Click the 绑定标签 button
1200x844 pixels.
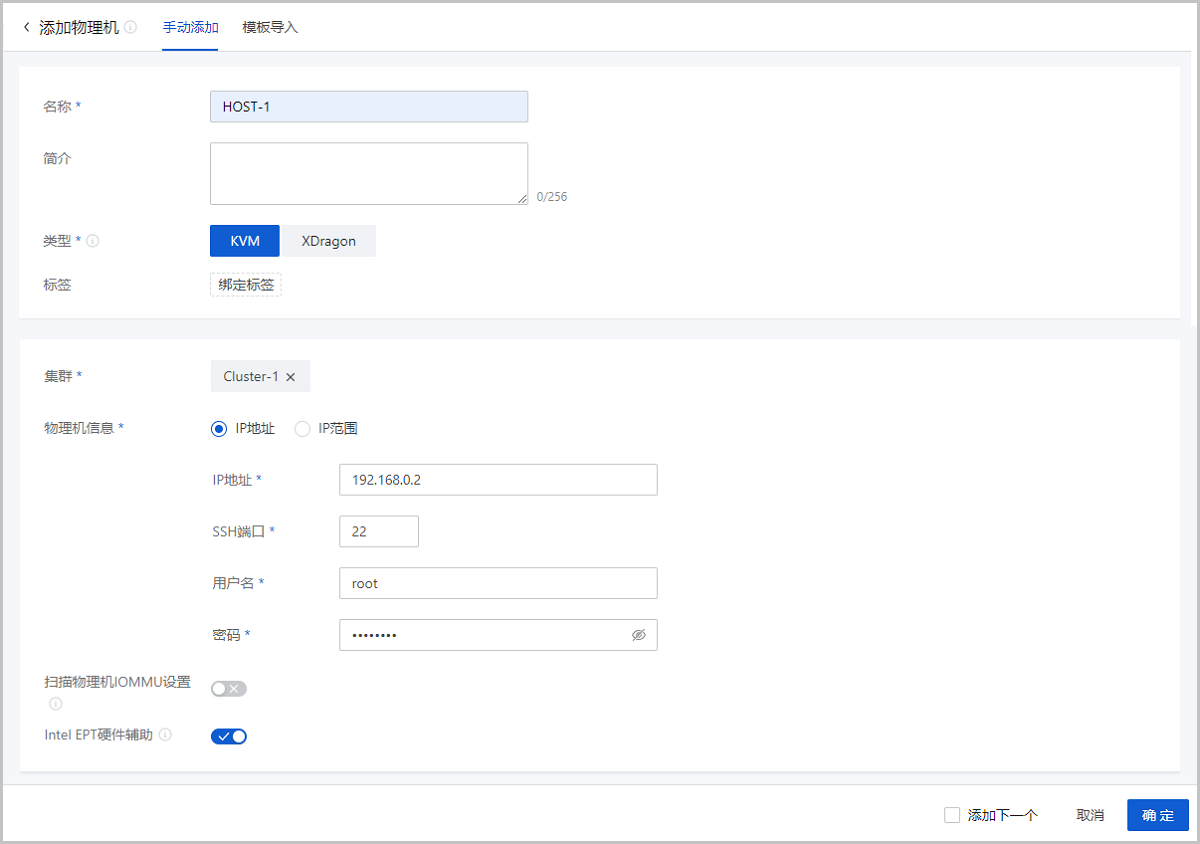(246, 285)
